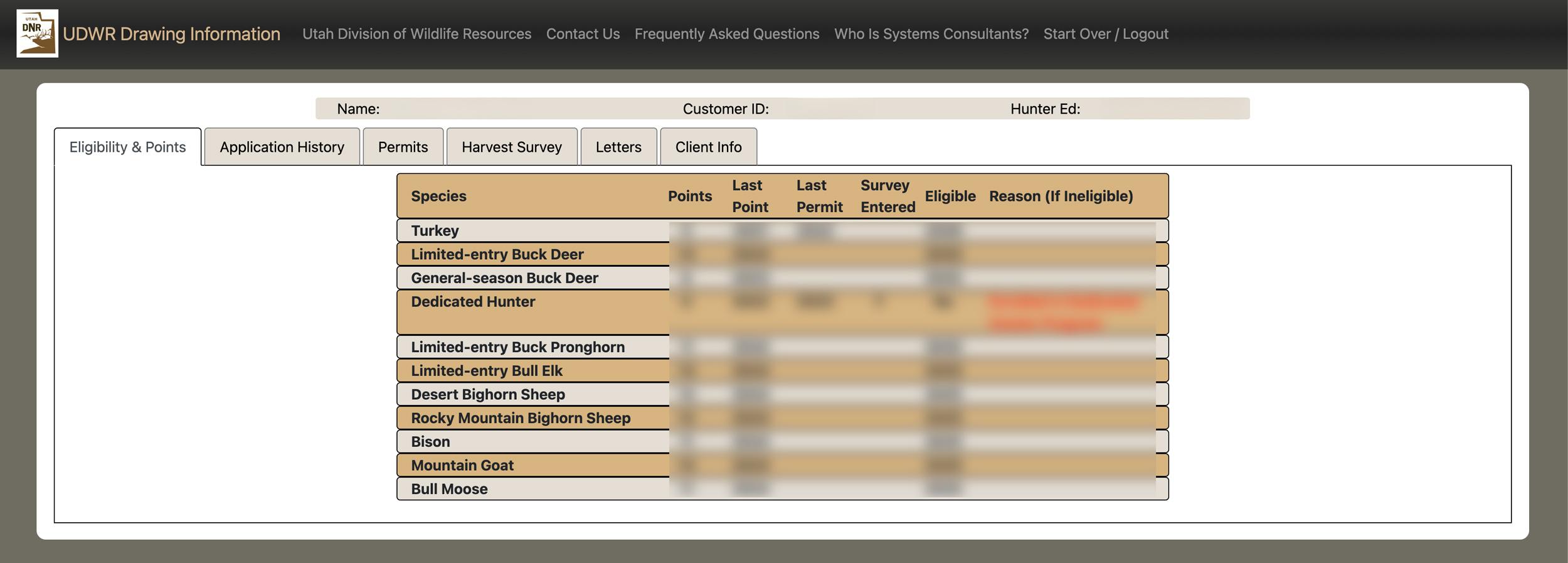Viewport: 1568px width, 563px height.
Task: Switch to the Harvest Survey tab
Action: [x=512, y=147]
